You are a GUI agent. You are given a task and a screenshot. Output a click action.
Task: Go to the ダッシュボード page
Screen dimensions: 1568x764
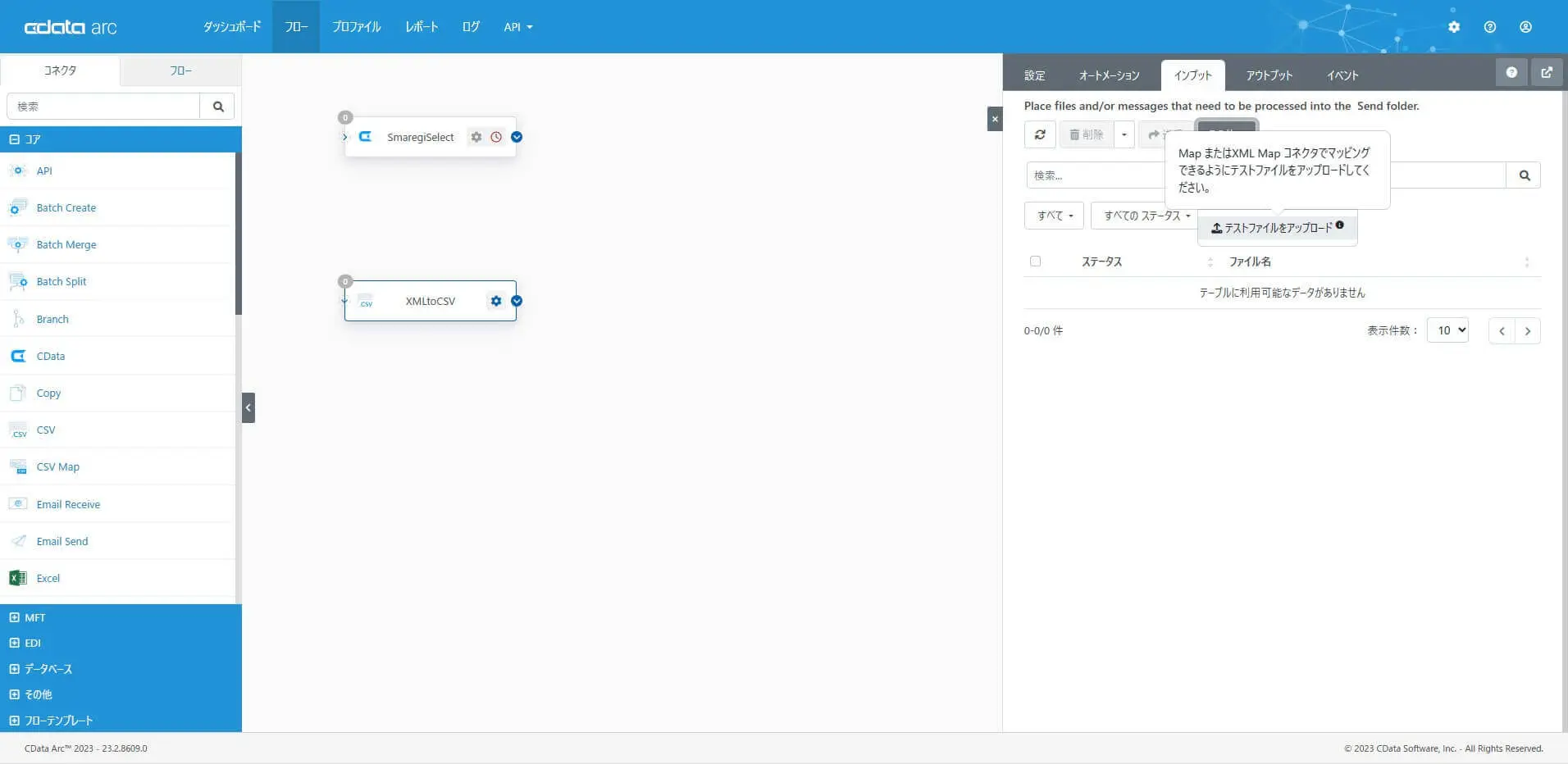click(232, 27)
